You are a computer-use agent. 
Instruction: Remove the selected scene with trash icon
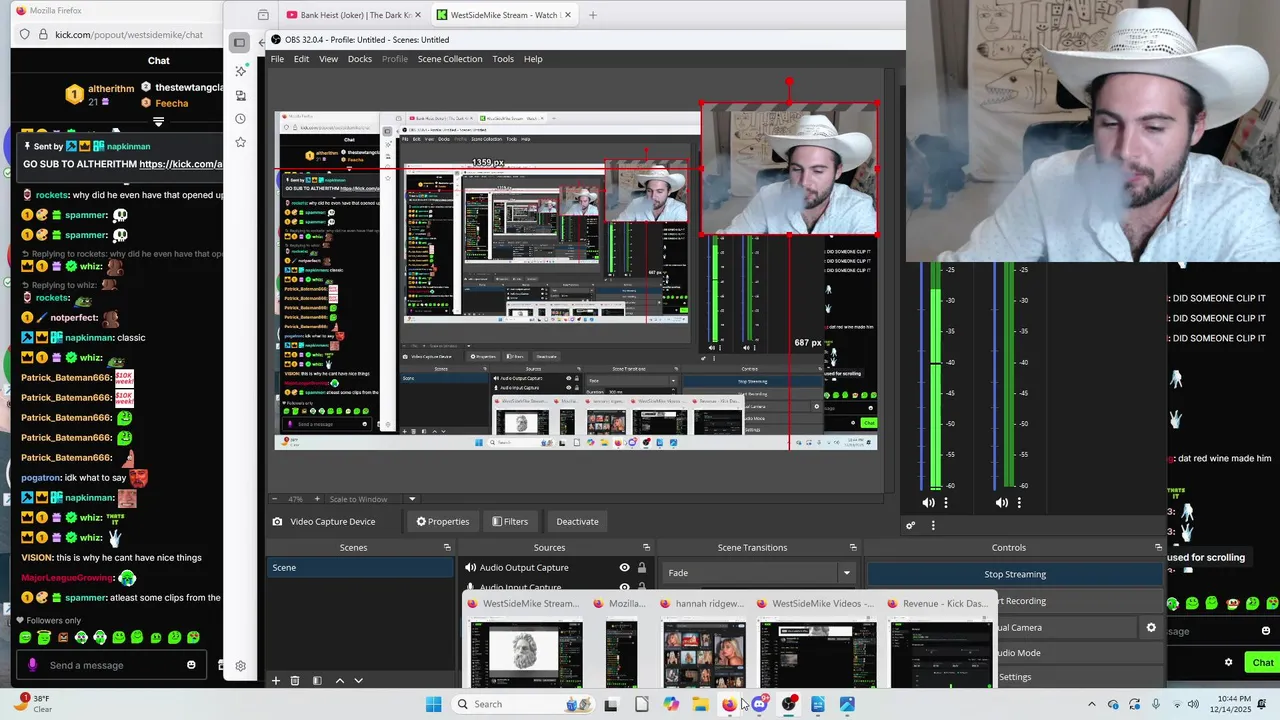coord(295,681)
